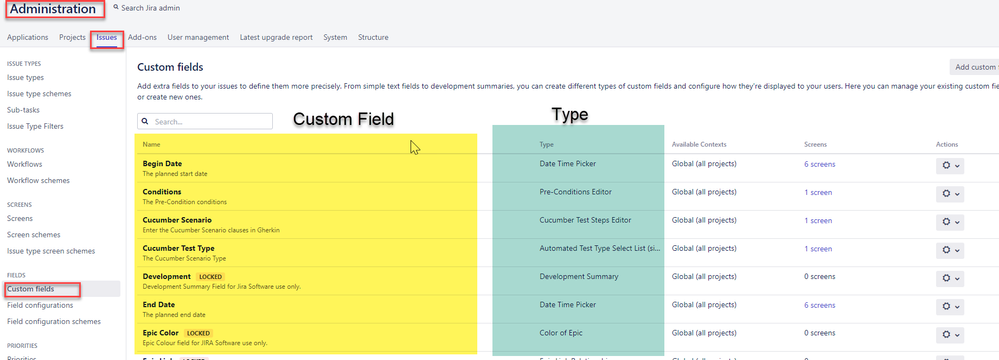The width and height of the screenshot is (999, 360).
Task: Open the Development row gear actions menu
Action: point(949,278)
